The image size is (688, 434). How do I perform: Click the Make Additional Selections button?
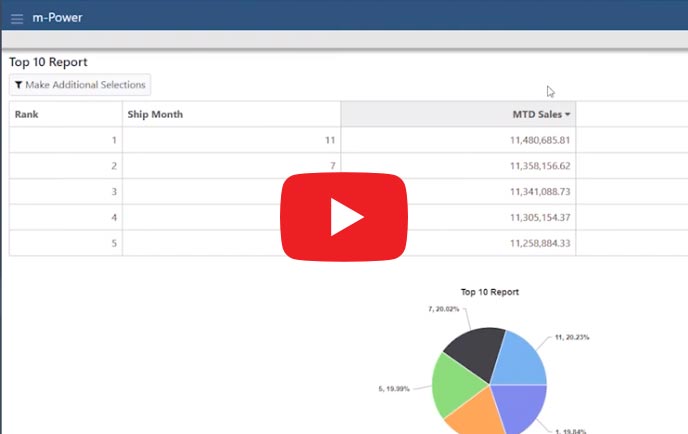[80, 85]
